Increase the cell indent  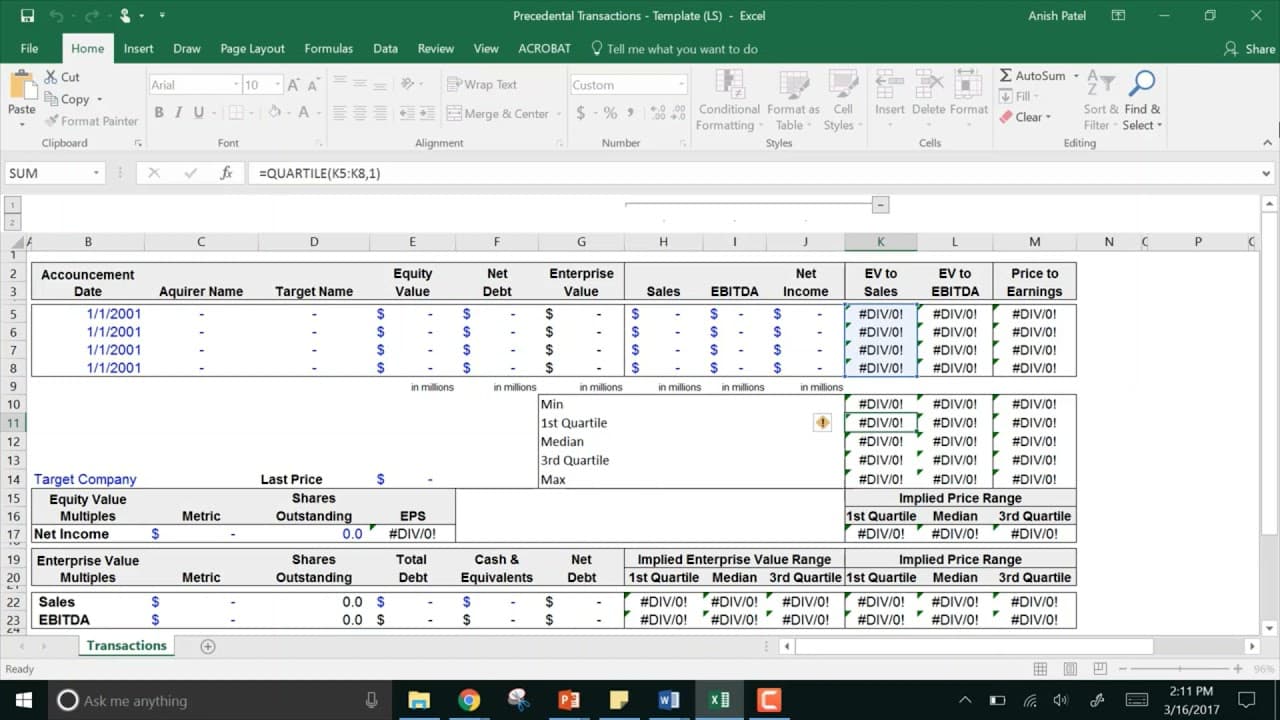427,114
